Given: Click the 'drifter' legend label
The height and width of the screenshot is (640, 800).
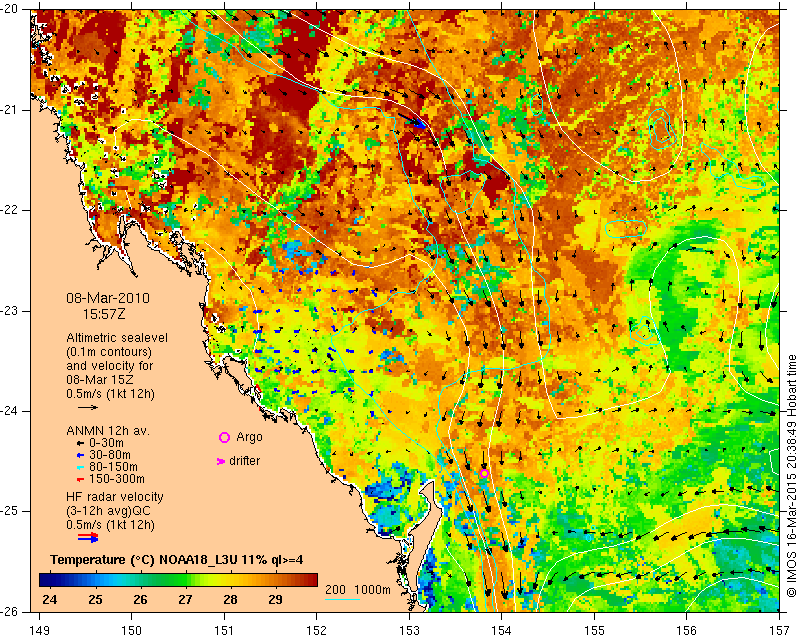Looking at the screenshot, I should point(244,461).
